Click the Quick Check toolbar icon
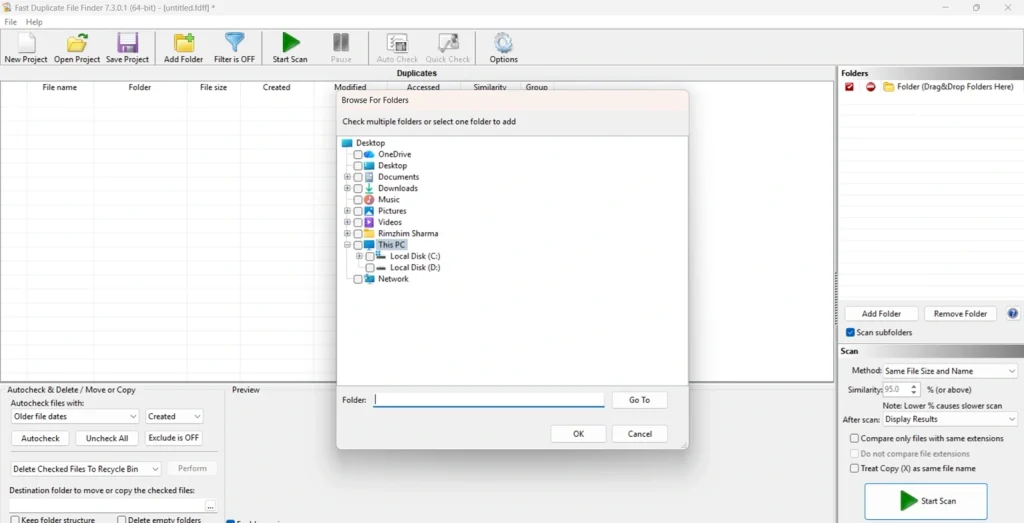1024x523 pixels. click(x=448, y=43)
